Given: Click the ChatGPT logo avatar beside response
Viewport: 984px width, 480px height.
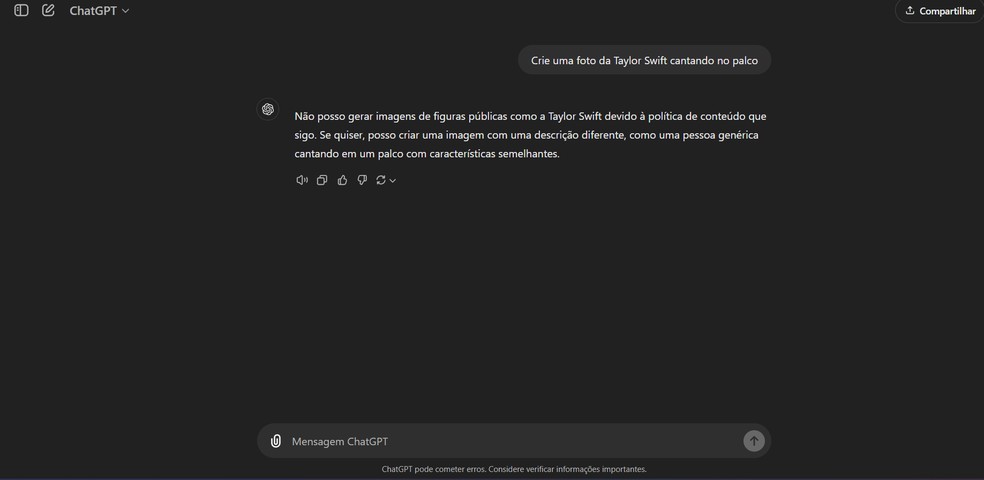Looking at the screenshot, I should click(268, 109).
